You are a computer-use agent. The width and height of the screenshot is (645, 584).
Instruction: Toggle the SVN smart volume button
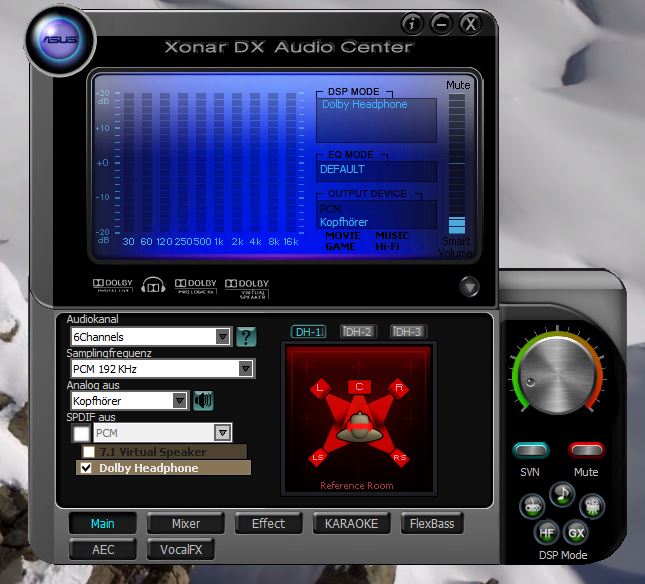pyautogui.click(x=531, y=450)
